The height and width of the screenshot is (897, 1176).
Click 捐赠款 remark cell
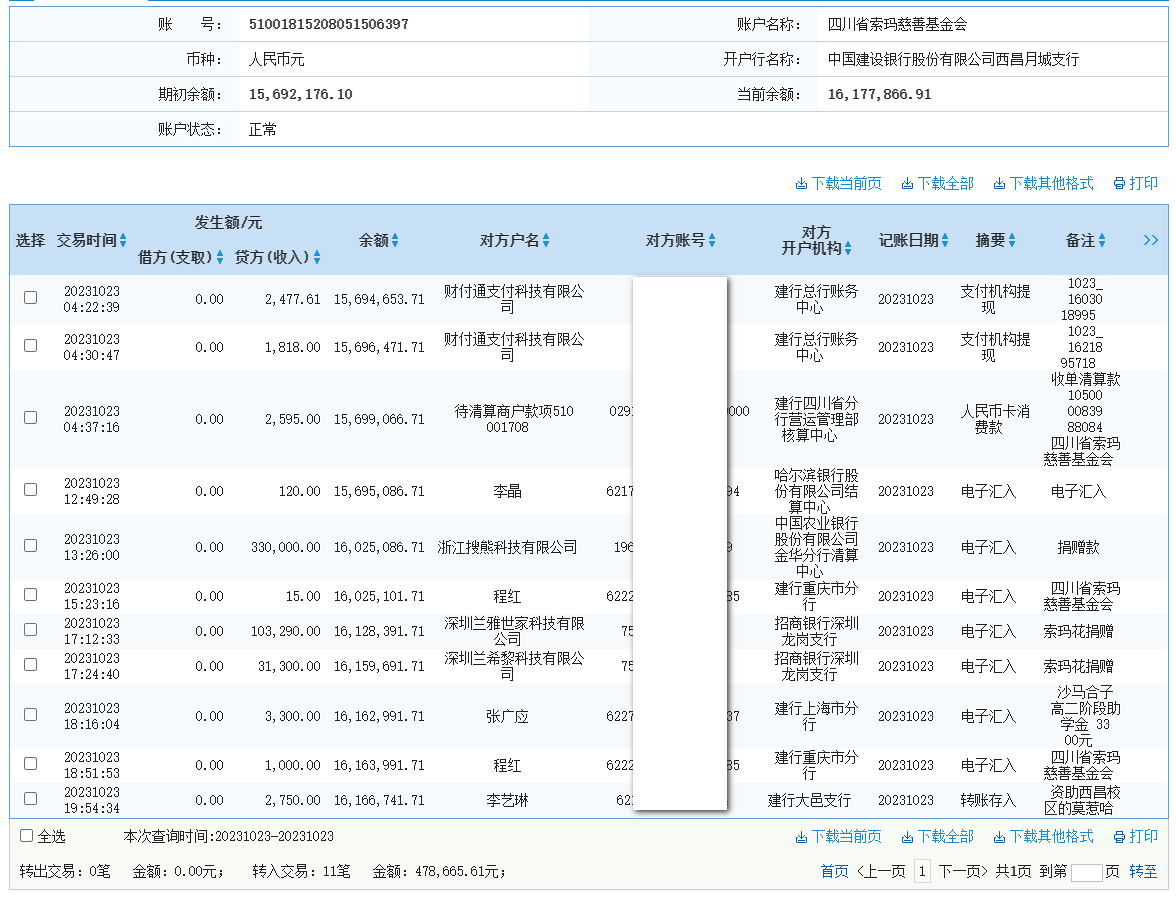click(x=1078, y=548)
